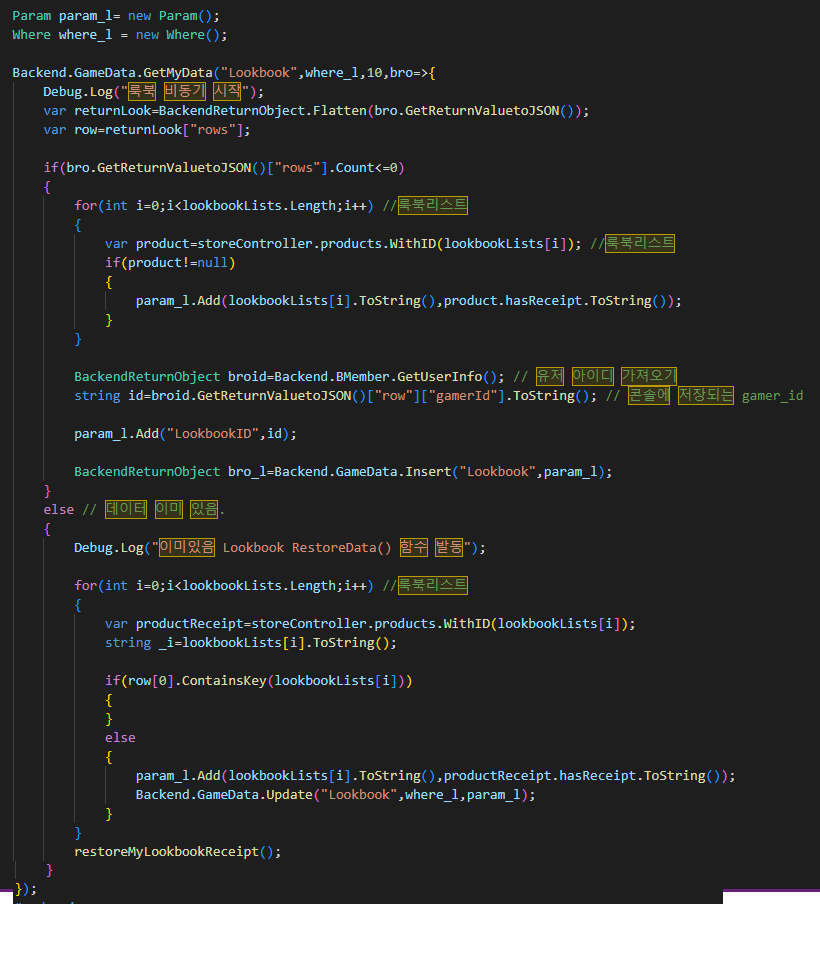Click the Backend.GameData.Update statement line
Screen dimensions: 820x960
[335, 795]
